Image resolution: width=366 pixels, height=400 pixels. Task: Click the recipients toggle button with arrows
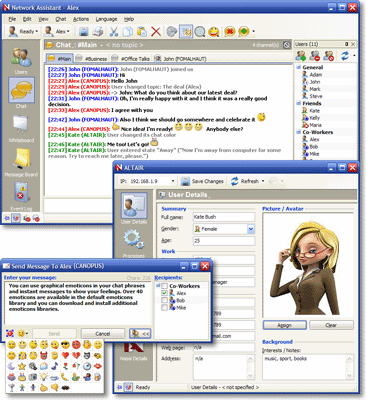point(140,333)
